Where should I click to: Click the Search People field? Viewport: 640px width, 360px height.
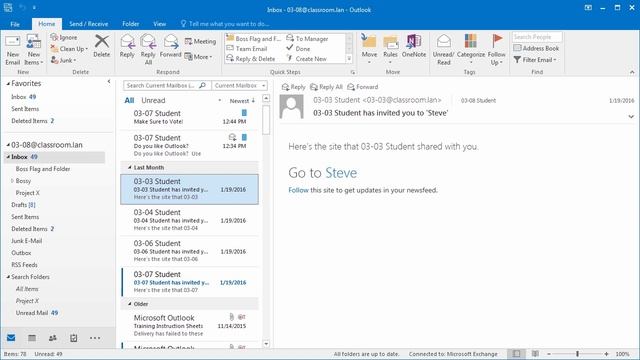[x=537, y=37]
